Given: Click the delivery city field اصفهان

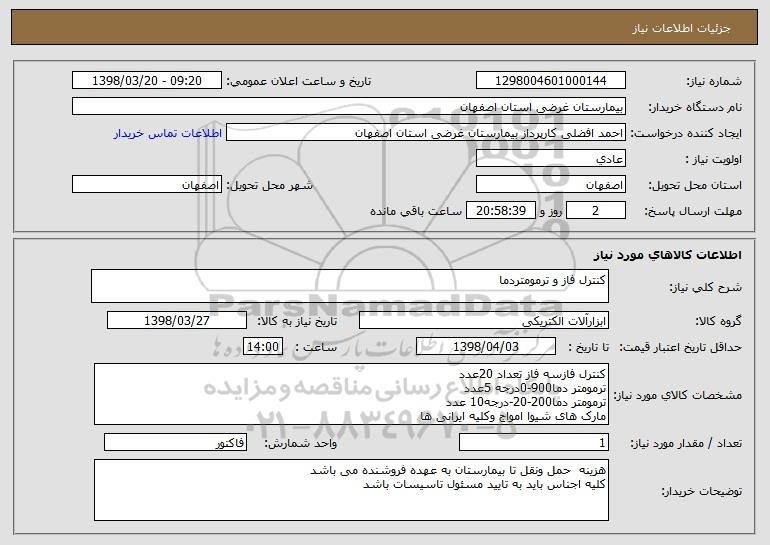Looking at the screenshot, I should click(147, 185).
